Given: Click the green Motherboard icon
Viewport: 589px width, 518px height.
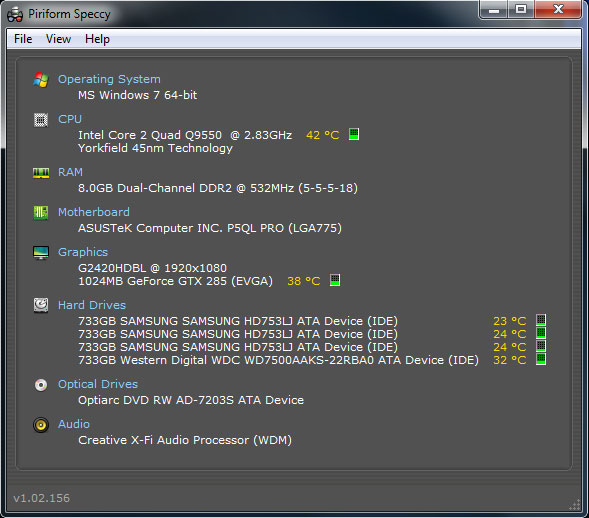Looking at the screenshot, I should coord(41,213).
